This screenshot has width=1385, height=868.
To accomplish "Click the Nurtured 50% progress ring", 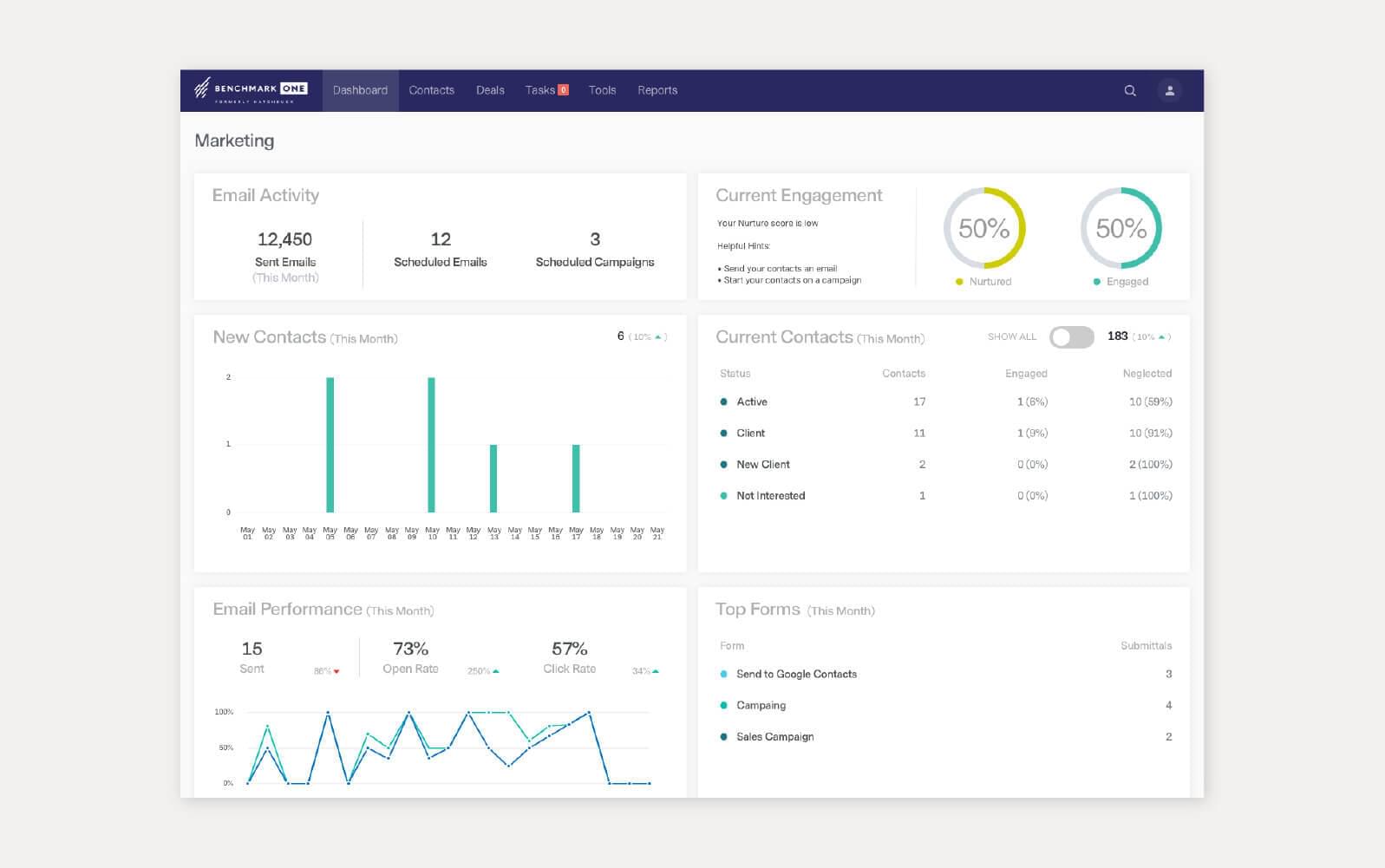I will tap(983, 228).
